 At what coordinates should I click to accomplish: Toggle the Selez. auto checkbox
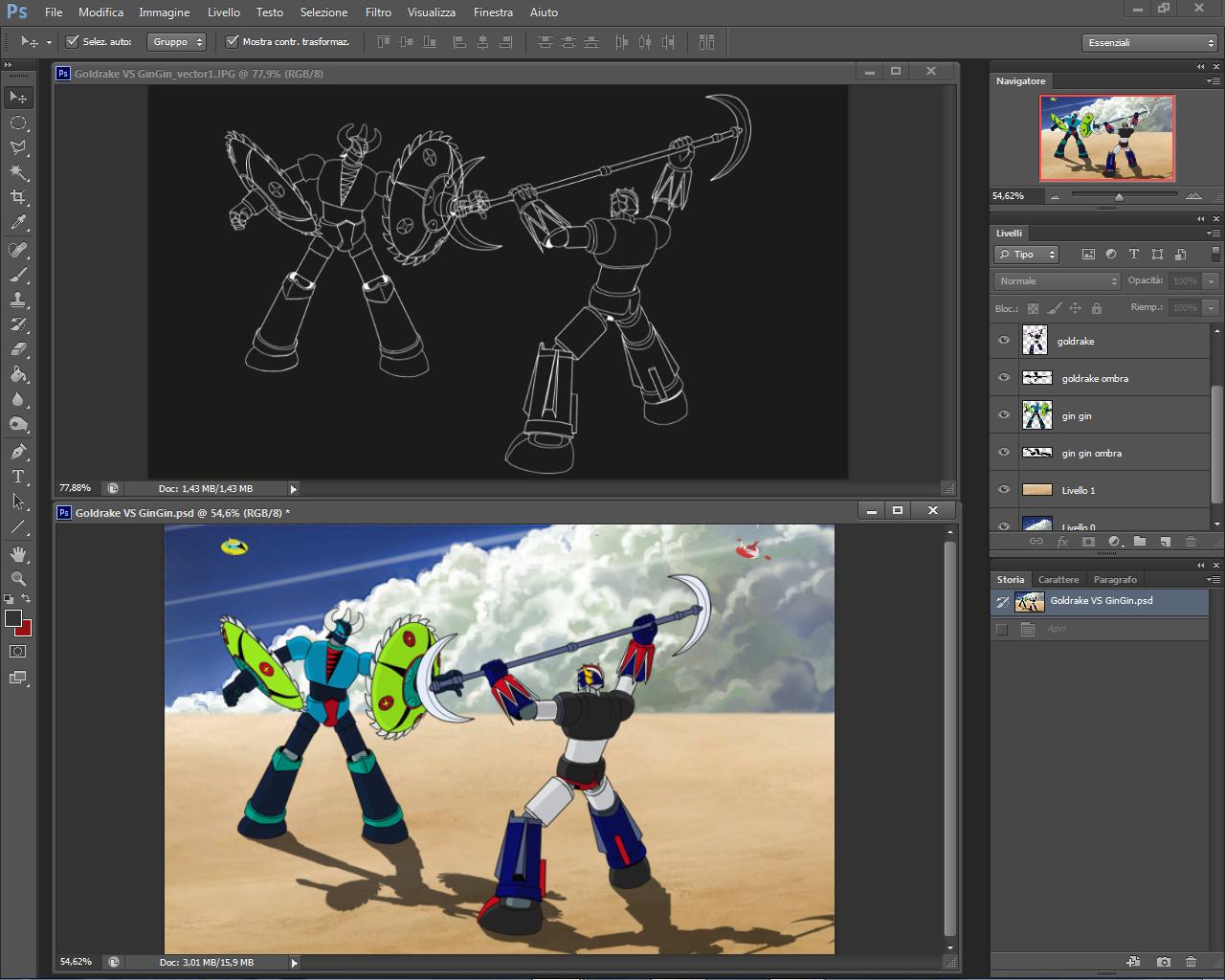tap(72, 42)
